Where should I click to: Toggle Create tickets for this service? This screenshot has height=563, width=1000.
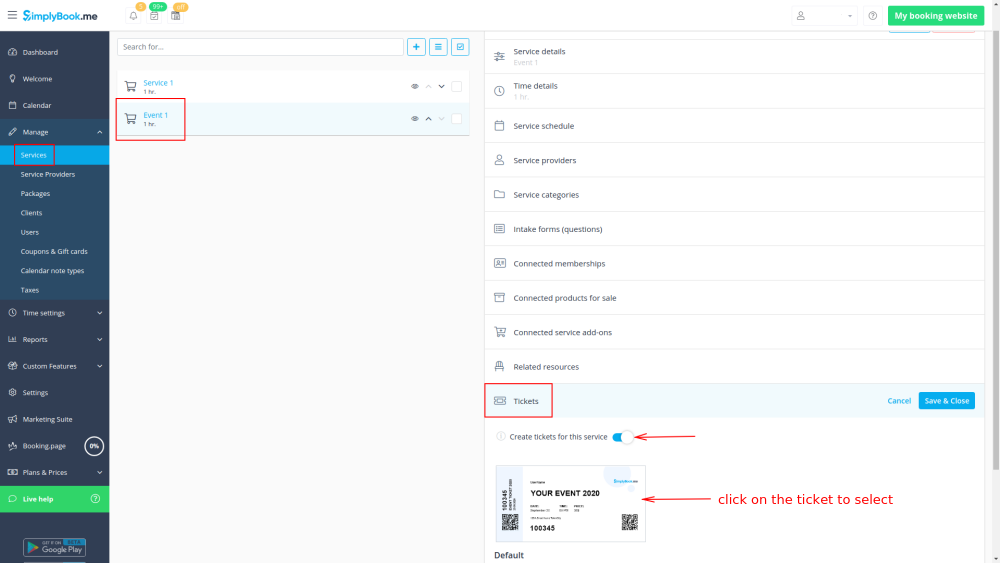tap(622, 437)
